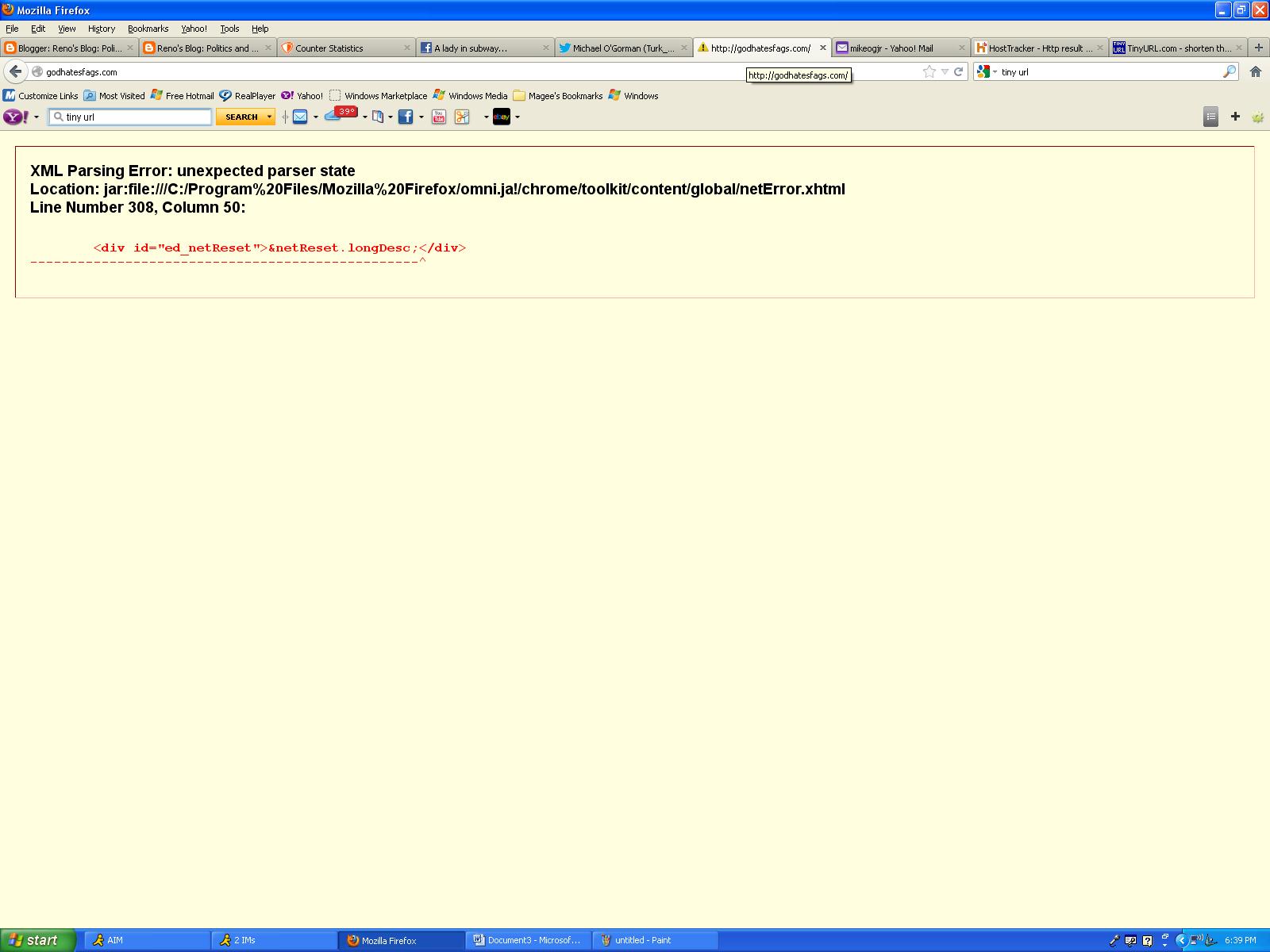
Task: Open the Tools menu
Action: [229, 28]
